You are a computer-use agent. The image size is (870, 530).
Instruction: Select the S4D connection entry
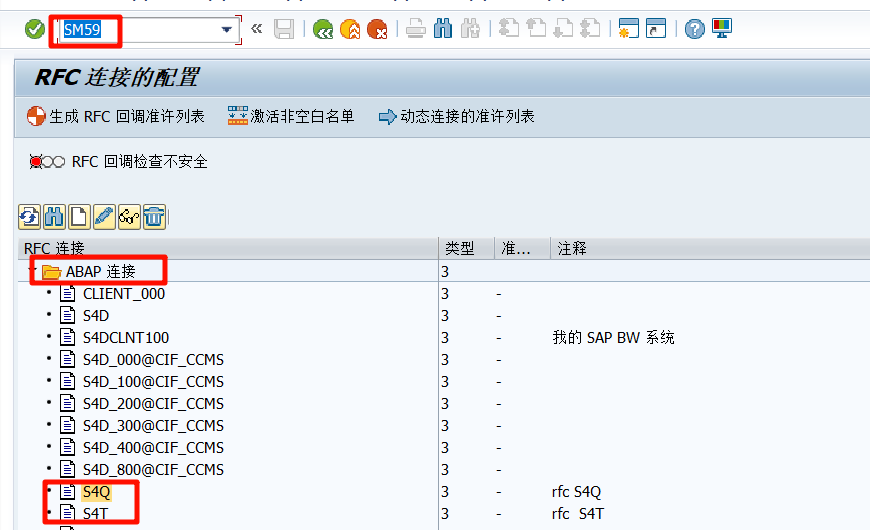click(x=96, y=316)
